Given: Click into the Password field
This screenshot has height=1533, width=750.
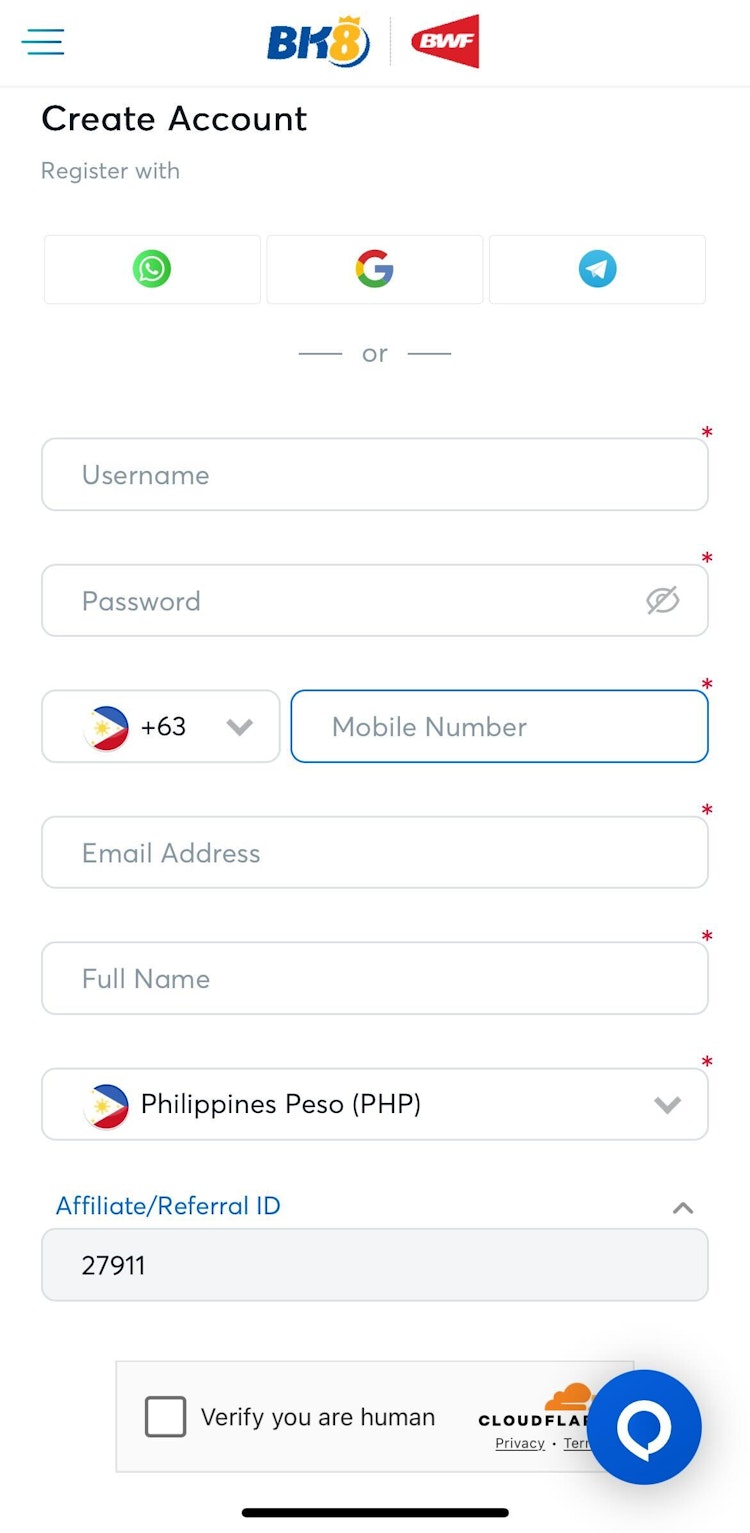Looking at the screenshot, I should pyautogui.click(x=340, y=601).
